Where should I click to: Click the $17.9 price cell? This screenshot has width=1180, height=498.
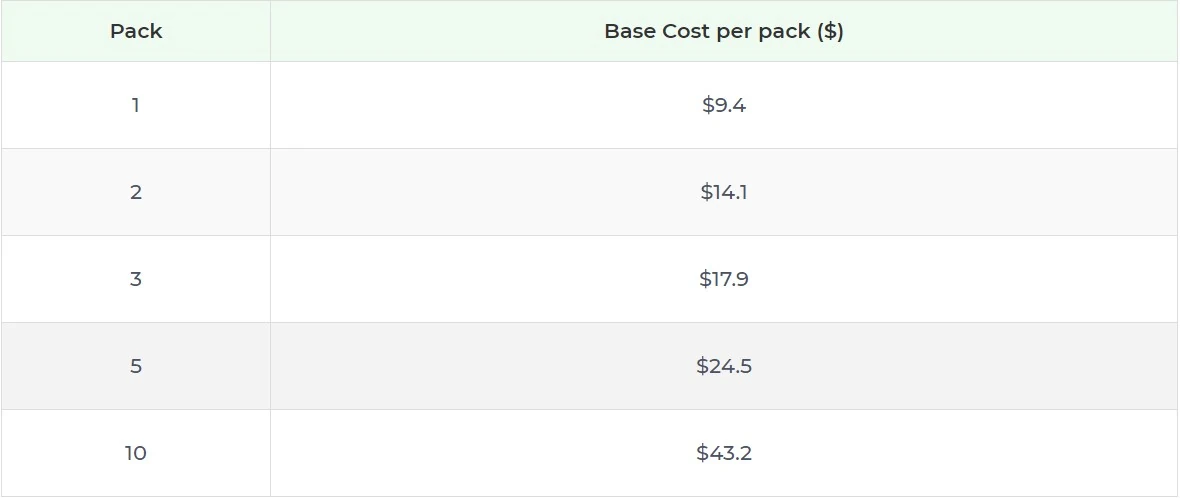(x=723, y=279)
